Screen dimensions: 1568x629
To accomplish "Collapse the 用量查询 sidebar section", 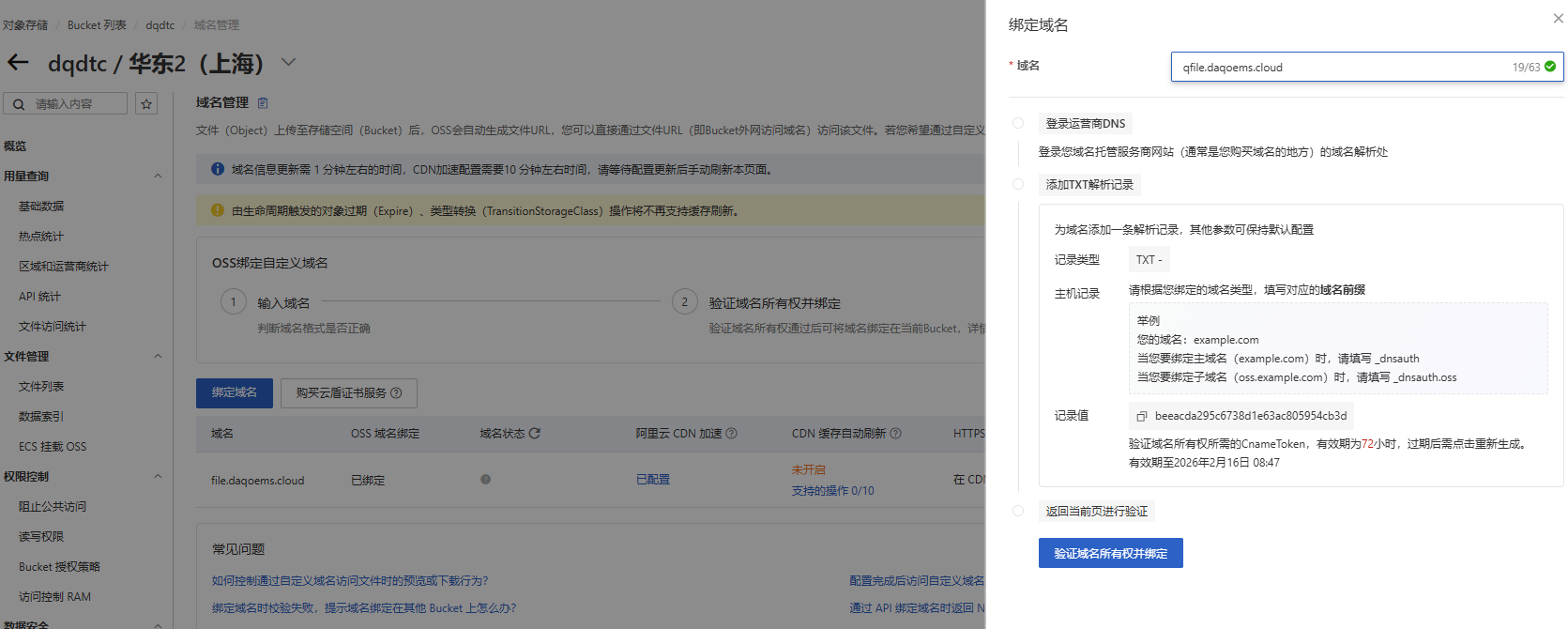I will coord(158,176).
